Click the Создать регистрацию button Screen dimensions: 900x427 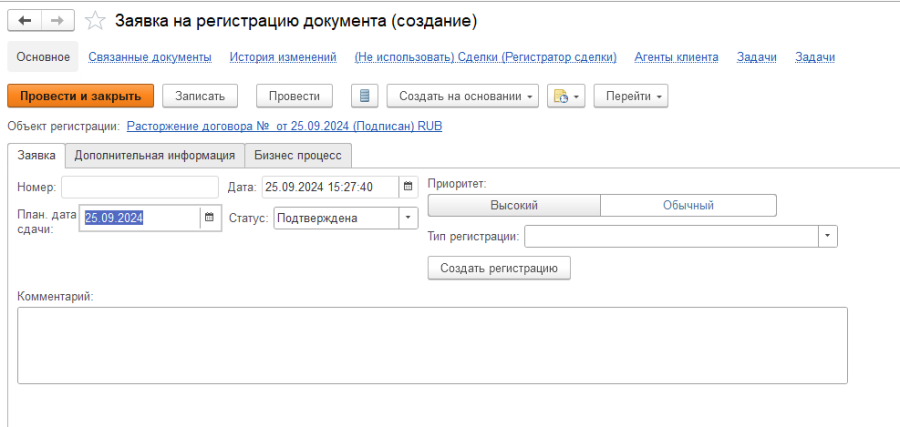(498, 268)
